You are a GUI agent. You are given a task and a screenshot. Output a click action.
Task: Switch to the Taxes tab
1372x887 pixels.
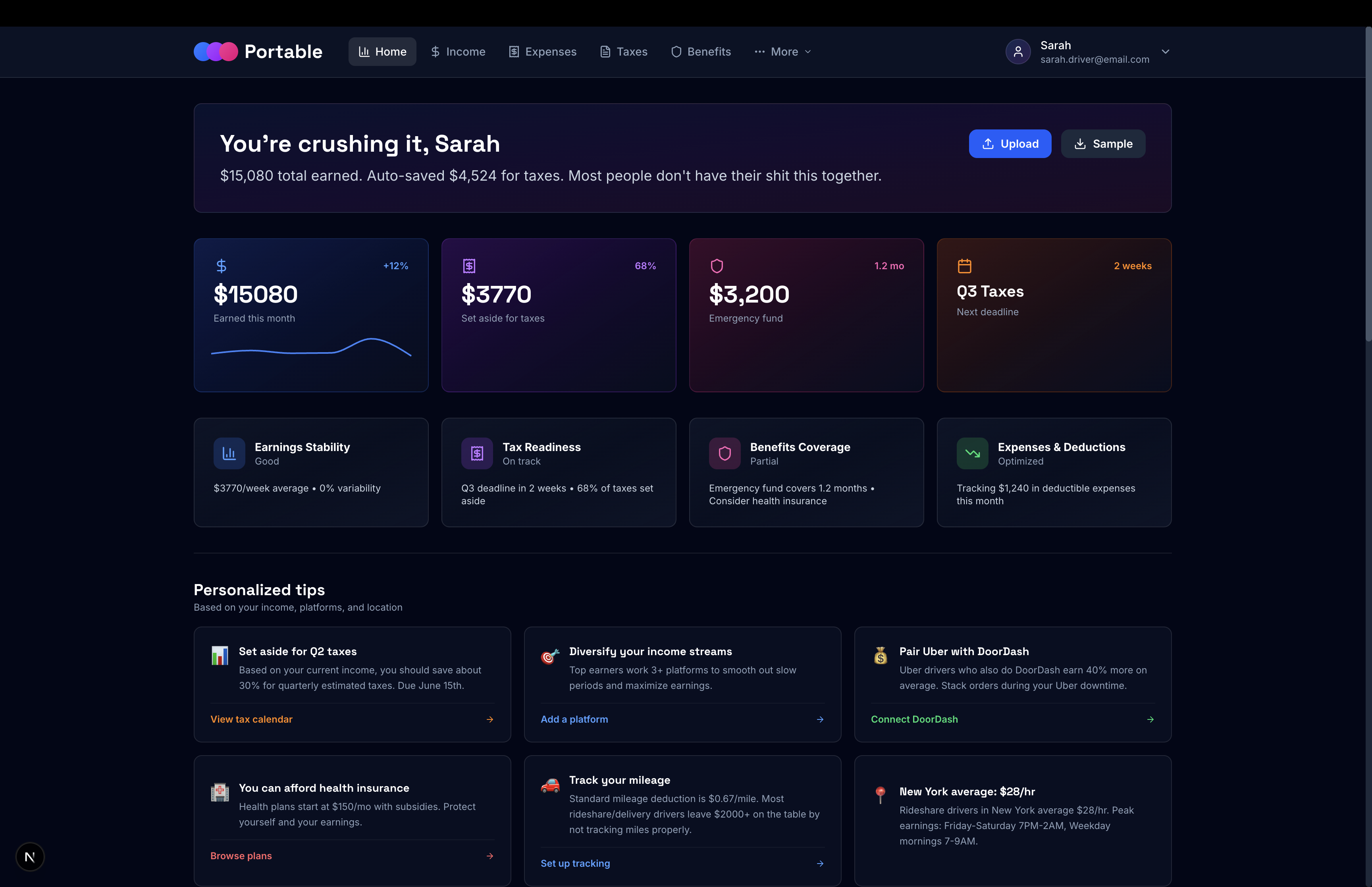[x=624, y=52]
